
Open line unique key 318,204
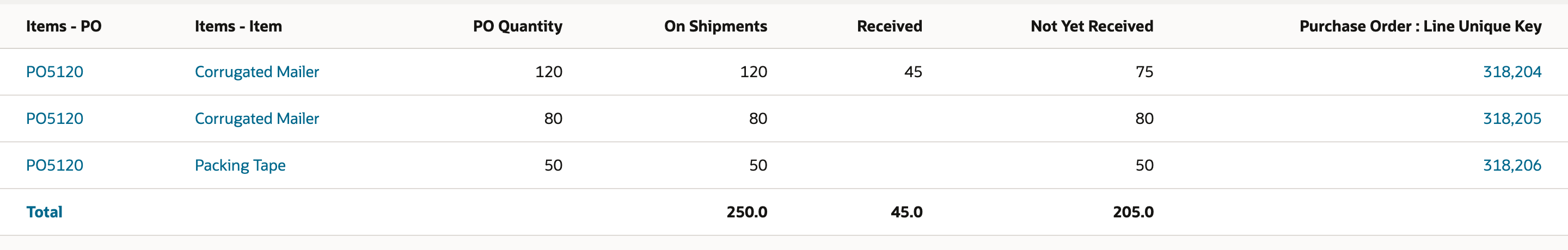pyautogui.click(x=1512, y=72)
